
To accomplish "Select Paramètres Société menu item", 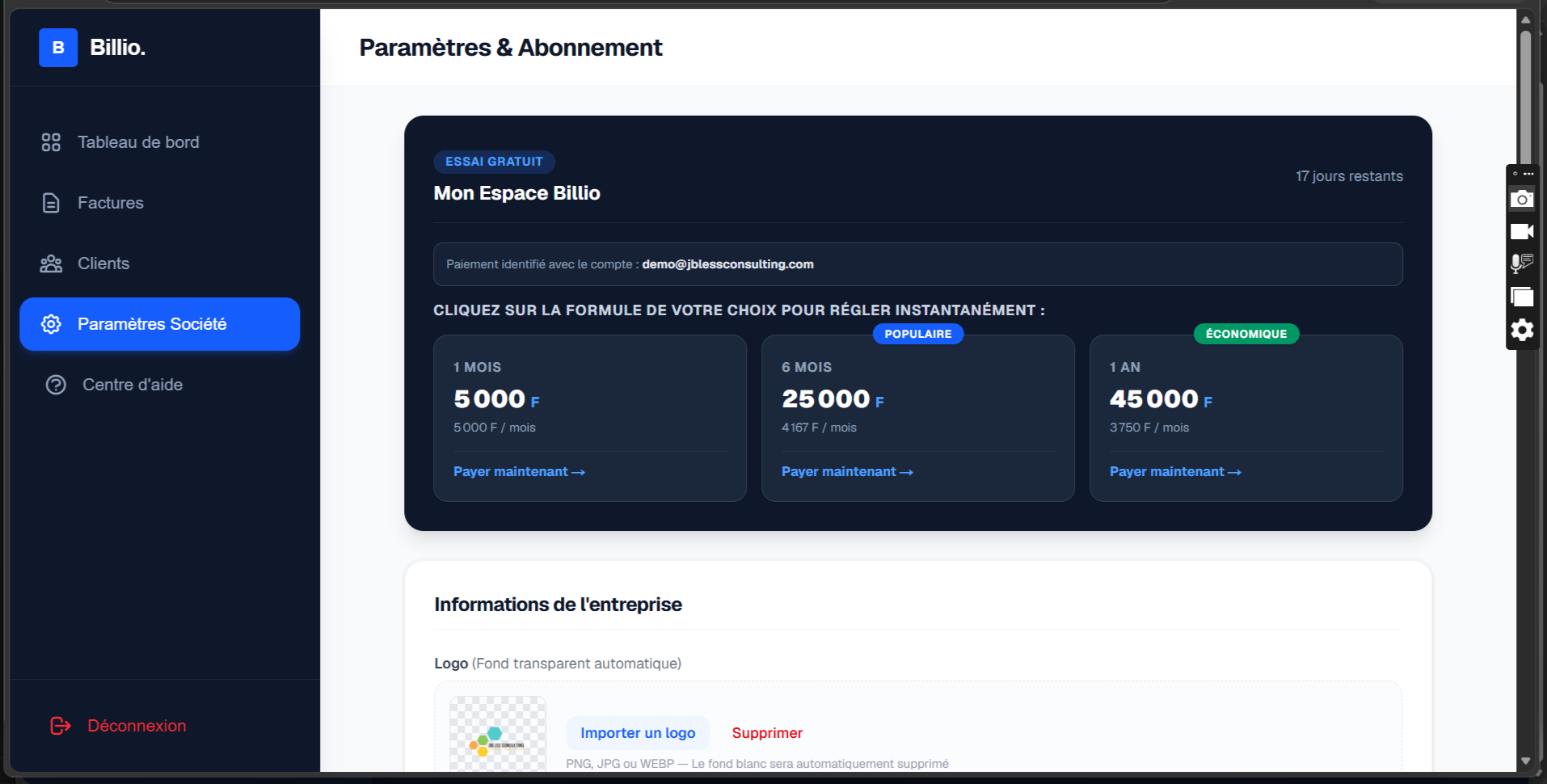I will coord(160,324).
